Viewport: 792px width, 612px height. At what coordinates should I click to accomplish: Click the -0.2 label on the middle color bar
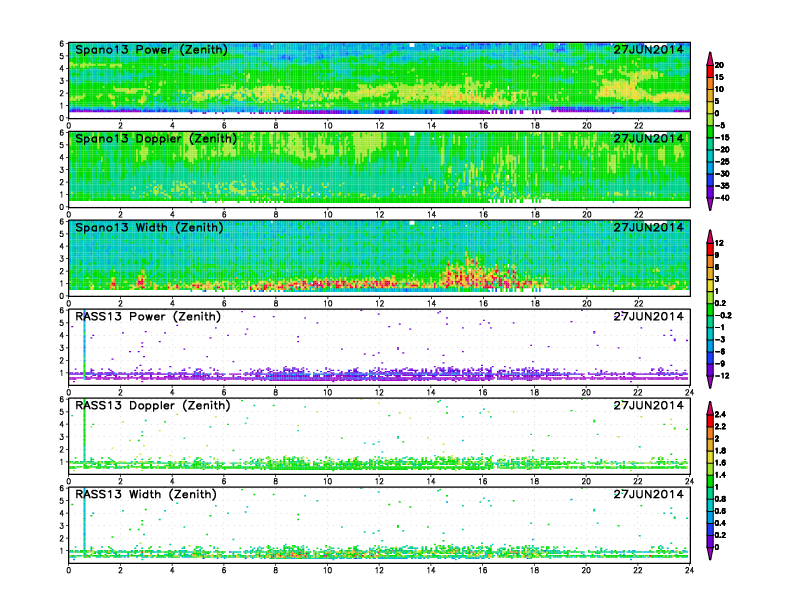point(724,315)
